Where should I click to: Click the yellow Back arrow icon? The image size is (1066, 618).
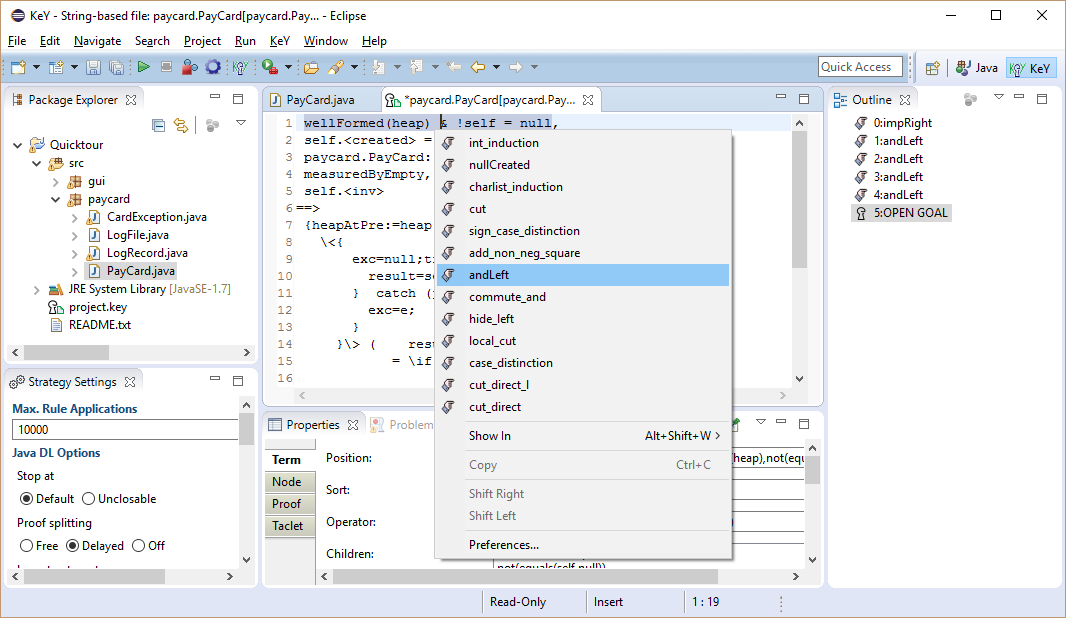point(478,67)
